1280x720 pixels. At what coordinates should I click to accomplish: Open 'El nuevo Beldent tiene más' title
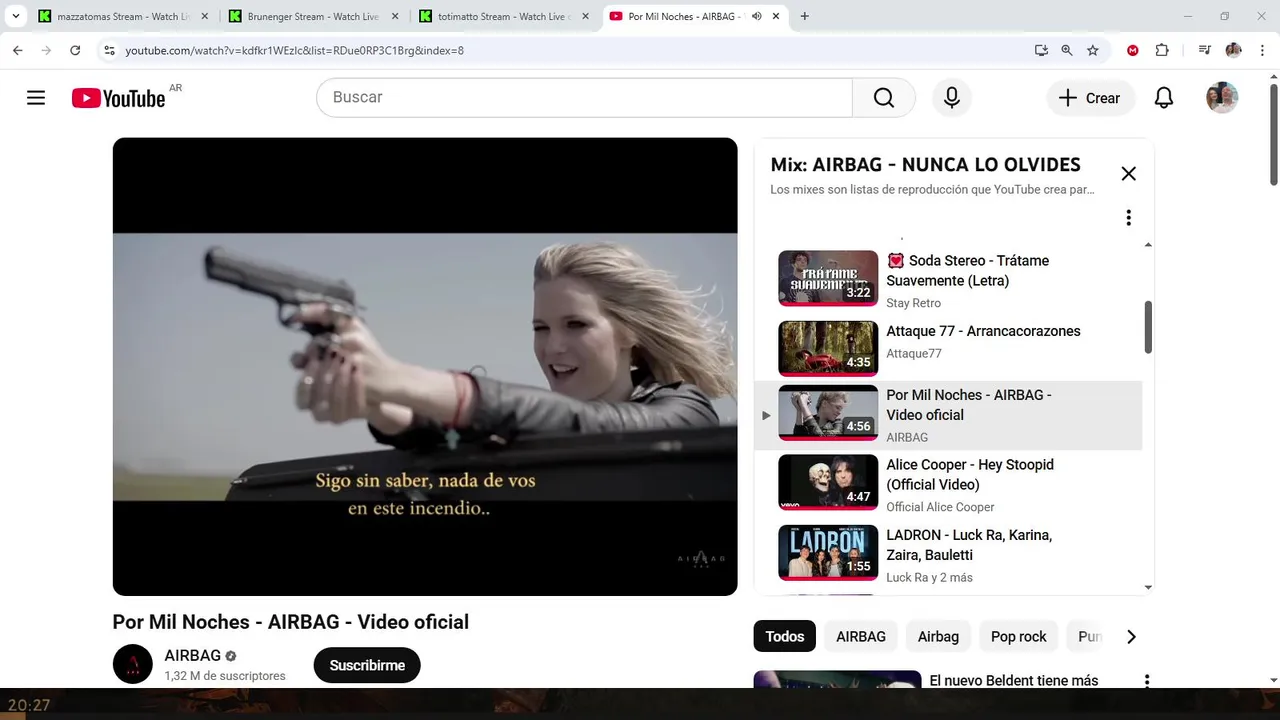coord(1014,681)
